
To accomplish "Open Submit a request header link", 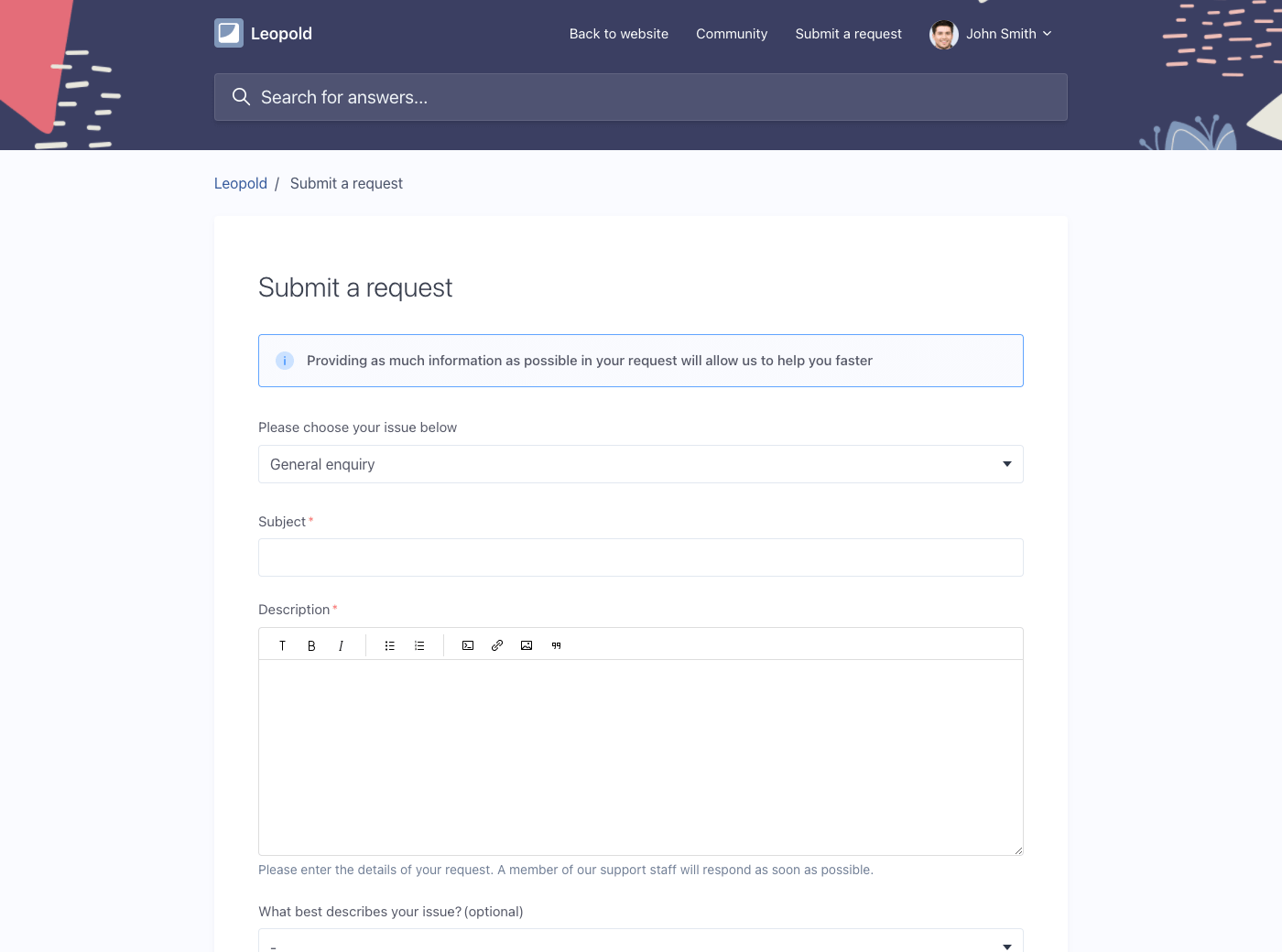I will 848,34.
